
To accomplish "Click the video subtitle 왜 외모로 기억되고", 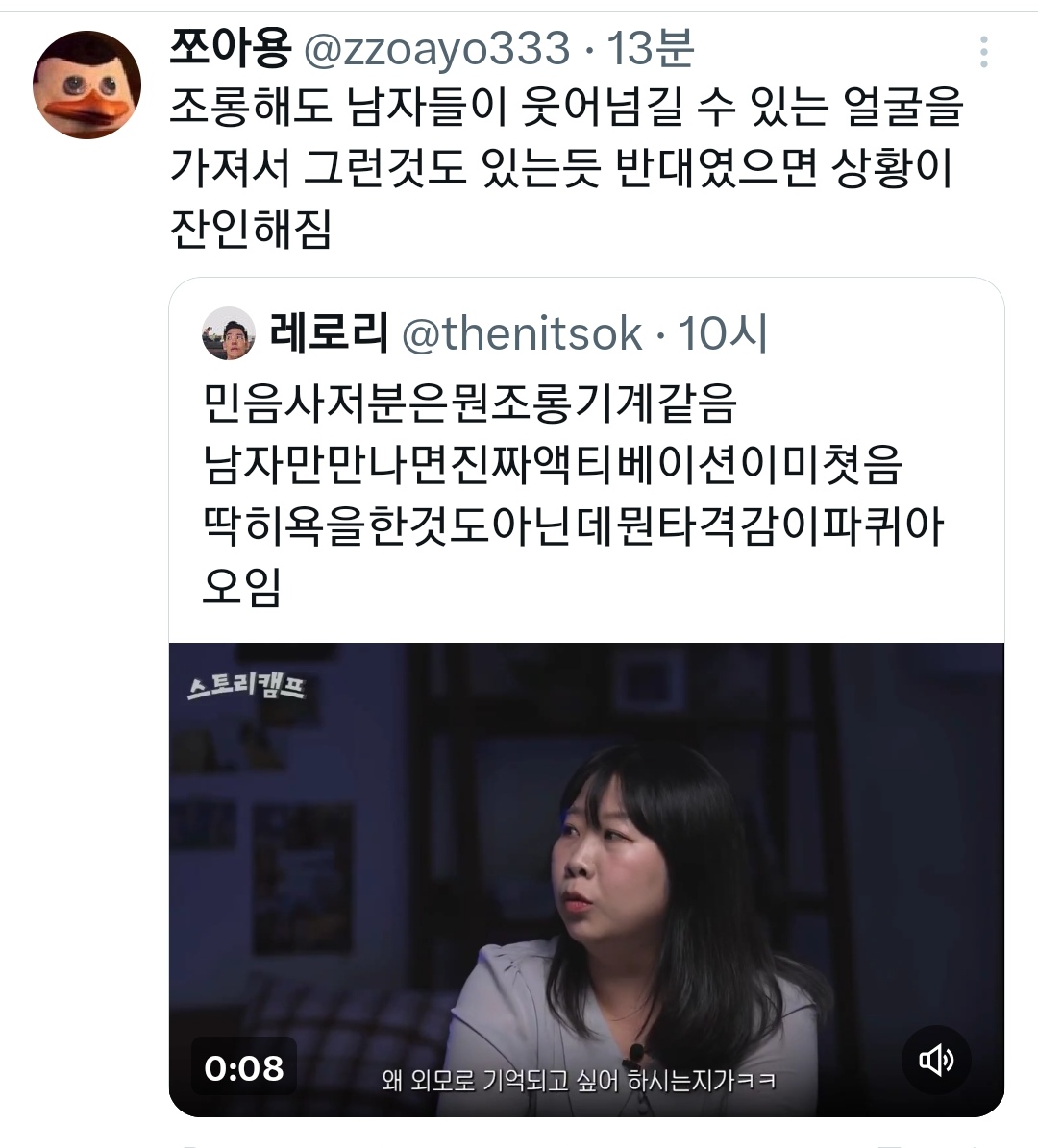I will [x=578, y=1079].
